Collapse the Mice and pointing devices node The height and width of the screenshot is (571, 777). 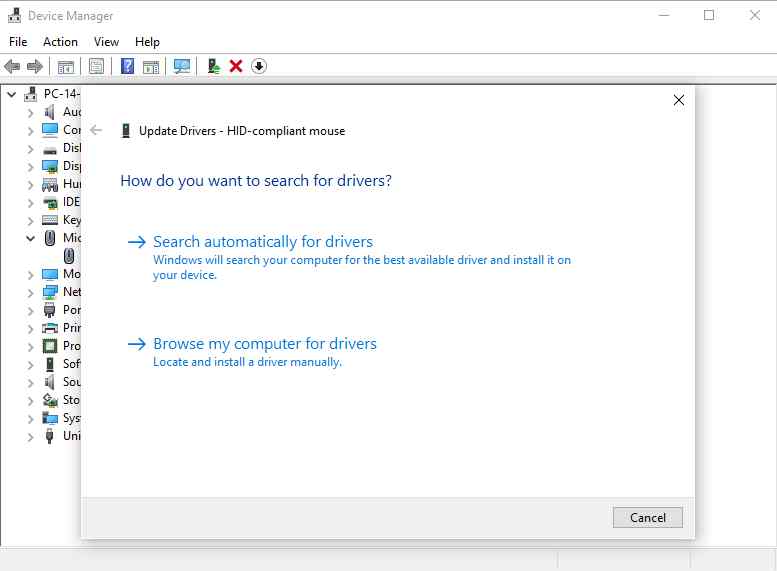(x=30, y=238)
